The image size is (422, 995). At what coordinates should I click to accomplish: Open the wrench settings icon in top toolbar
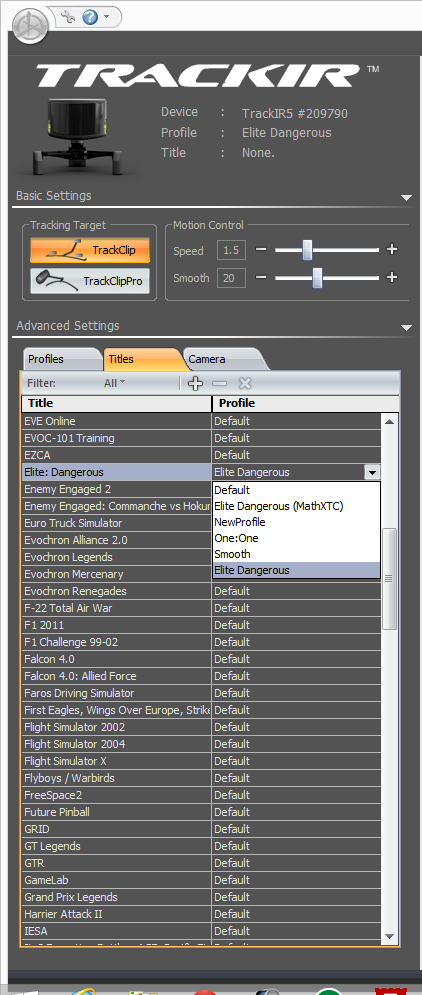[69, 16]
